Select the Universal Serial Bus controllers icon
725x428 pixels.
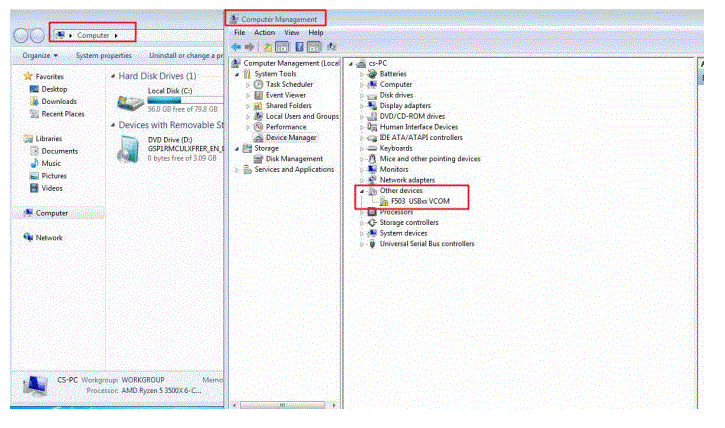(372, 244)
